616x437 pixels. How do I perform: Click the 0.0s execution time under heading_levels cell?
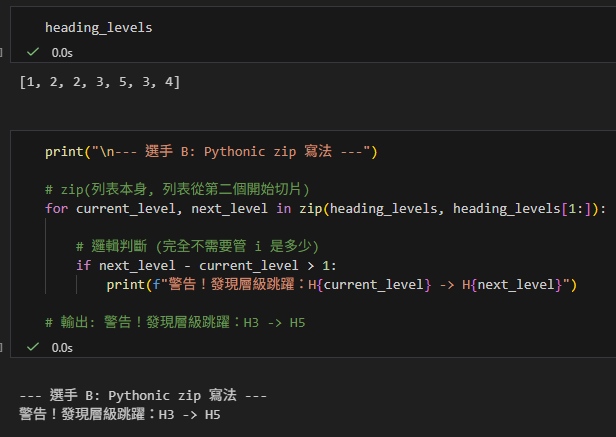click(x=62, y=53)
